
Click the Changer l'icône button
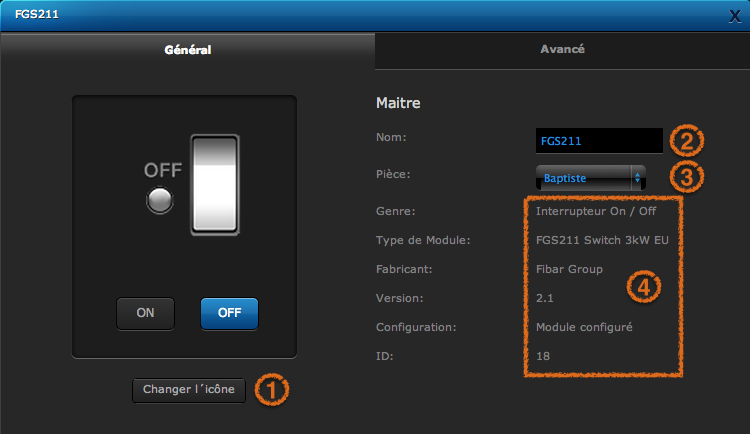pos(189,390)
